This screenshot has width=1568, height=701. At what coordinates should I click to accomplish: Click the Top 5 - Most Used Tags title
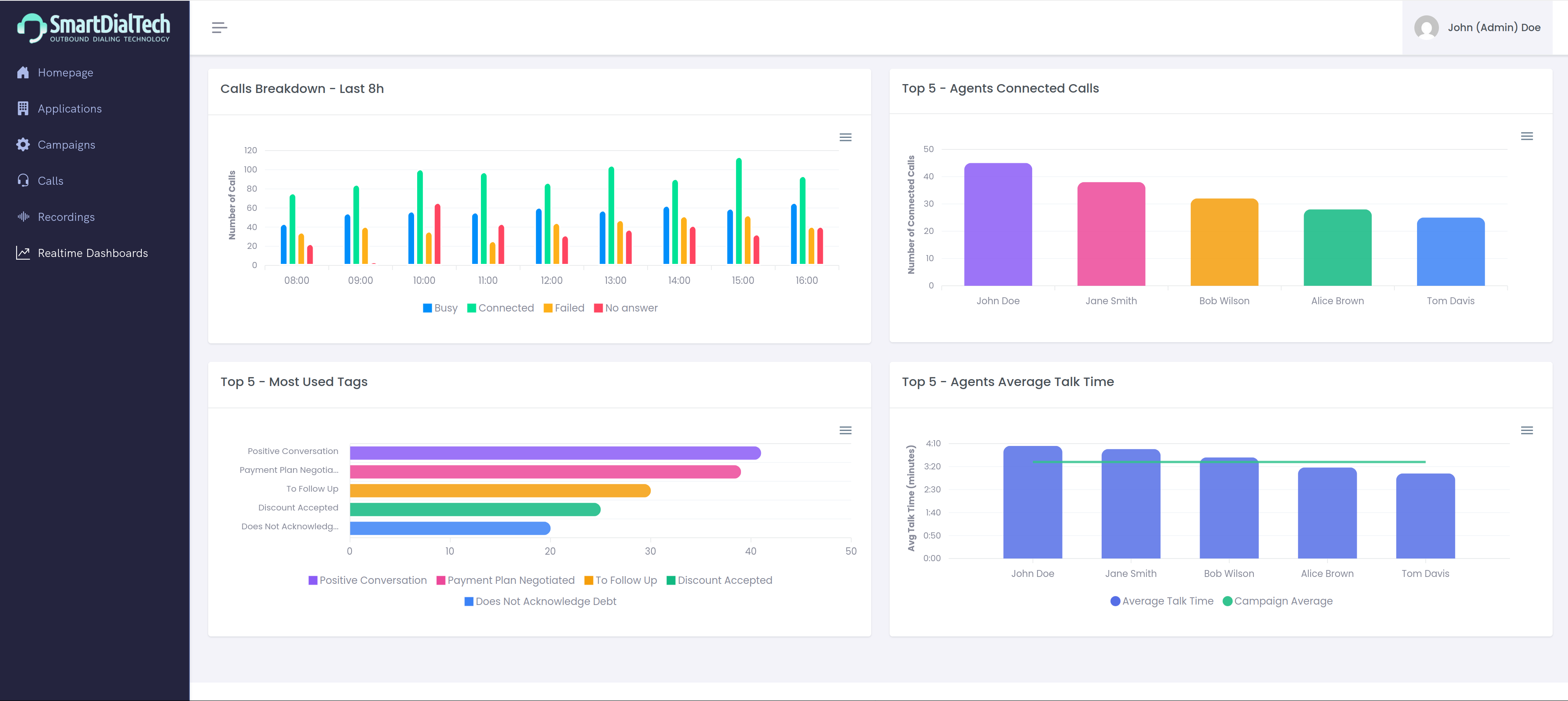tap(294, 382)
